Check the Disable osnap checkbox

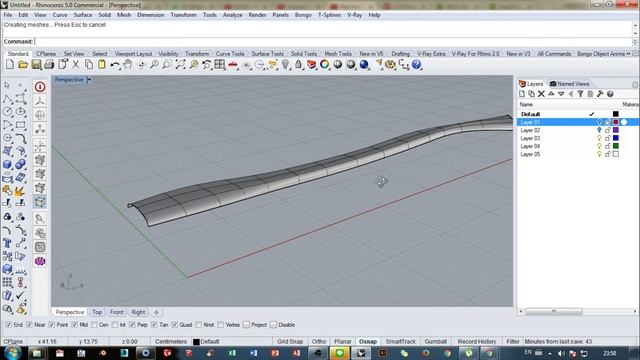point(273,325)
